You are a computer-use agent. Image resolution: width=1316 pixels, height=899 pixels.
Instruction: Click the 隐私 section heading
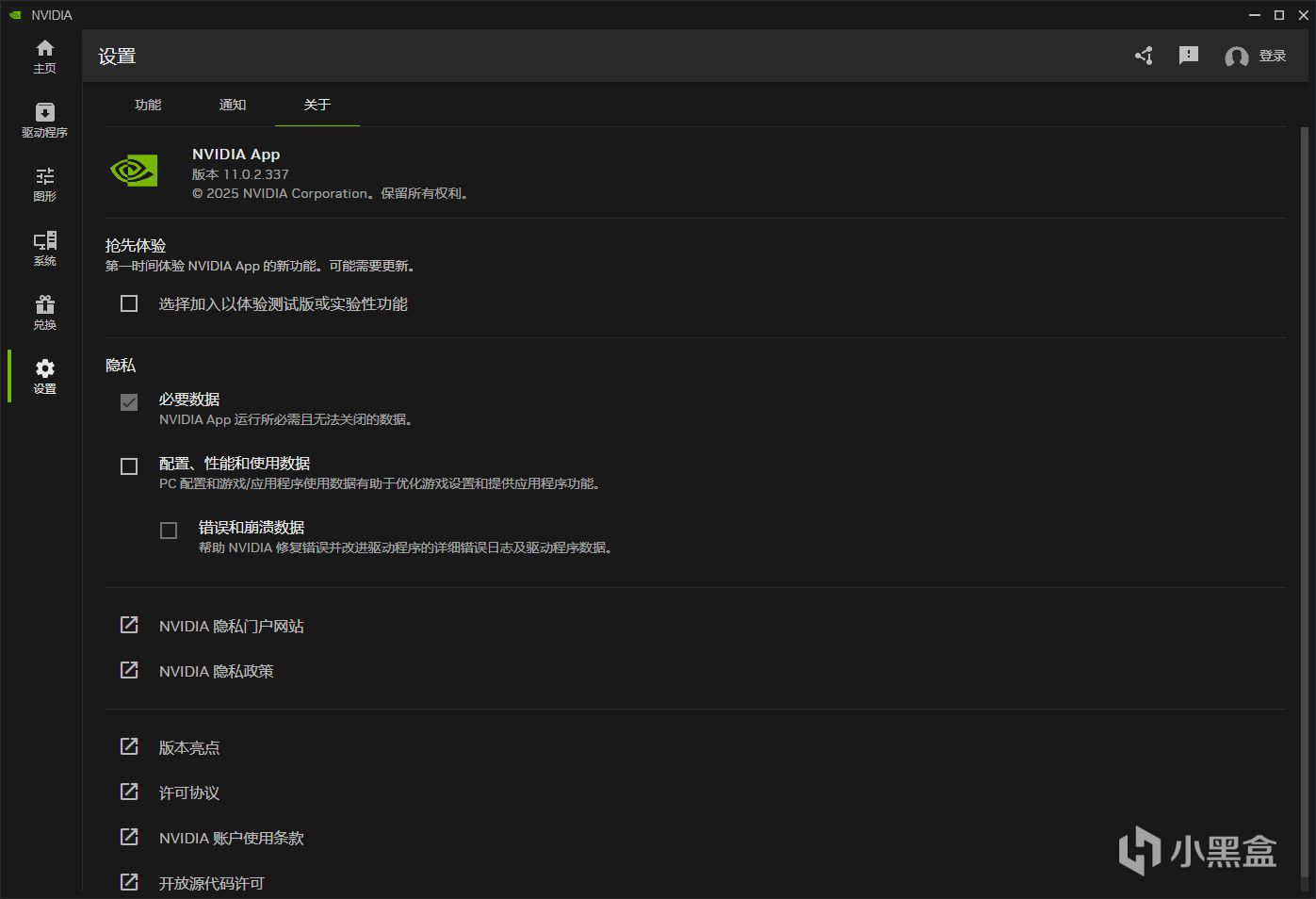(x=121, y=365)
